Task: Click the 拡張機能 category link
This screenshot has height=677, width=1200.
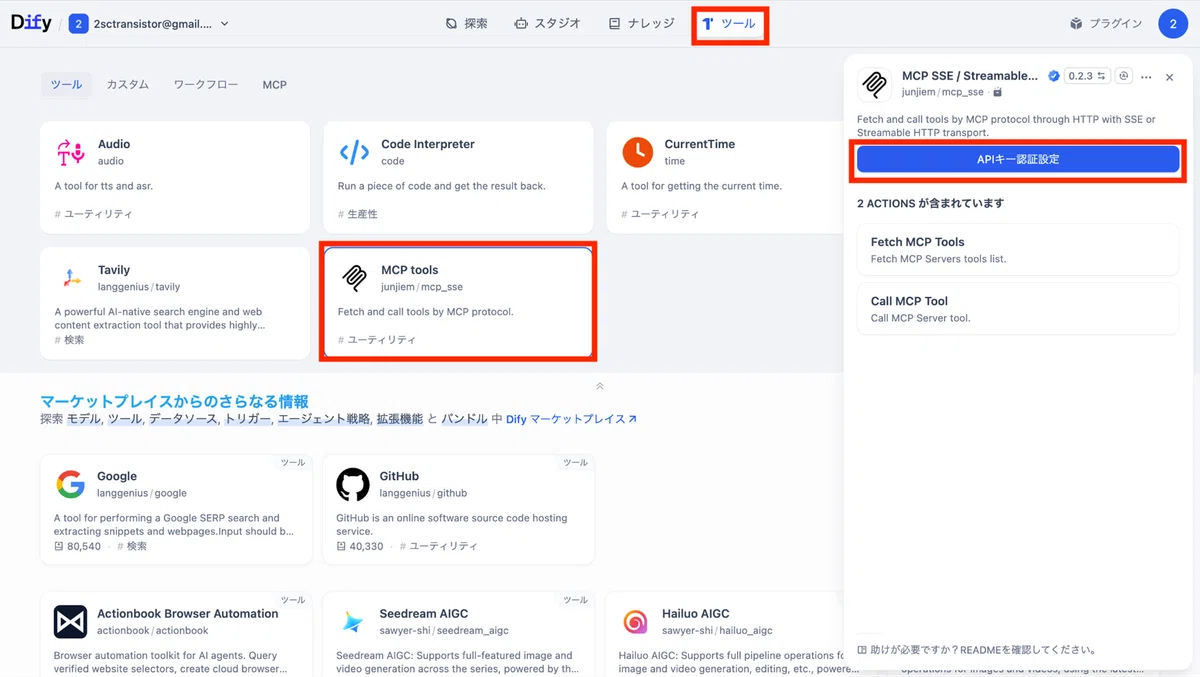Action: tap(400, 419)
